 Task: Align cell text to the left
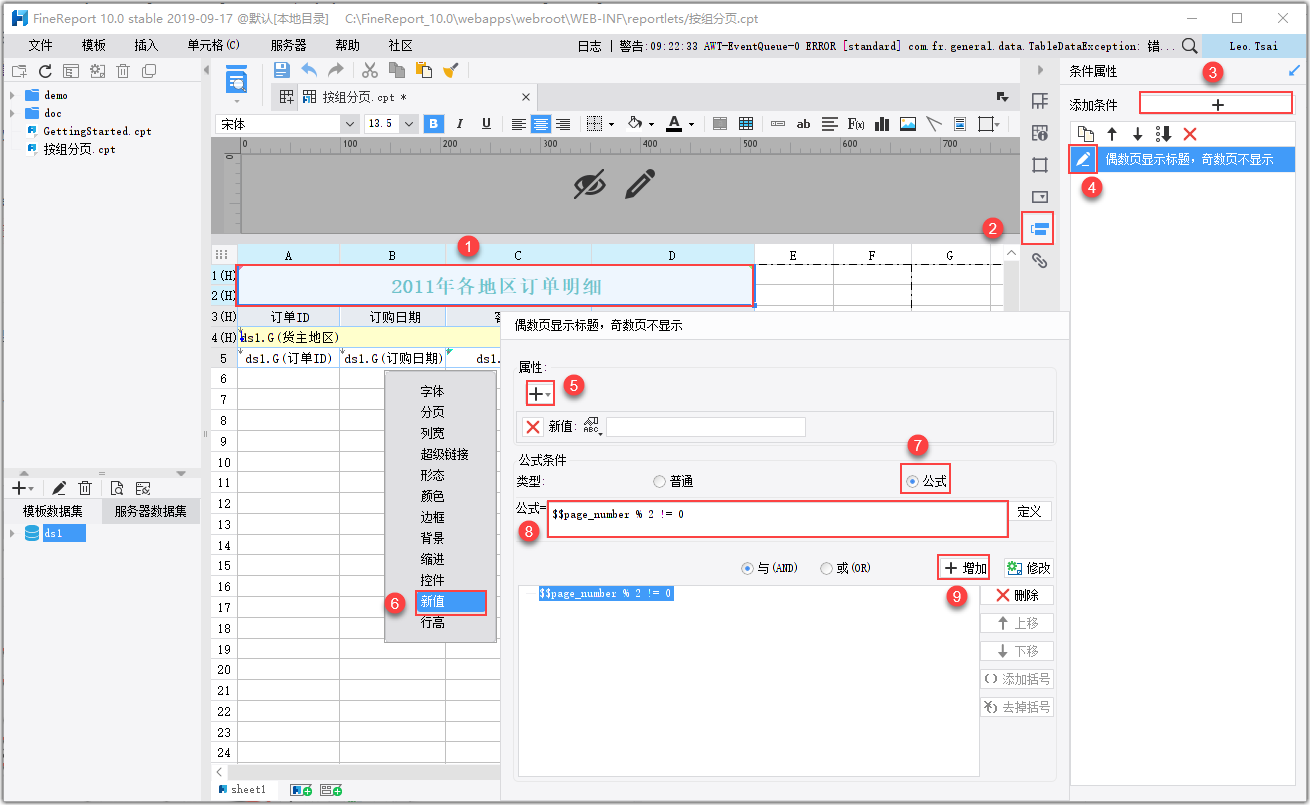point(519,124)
